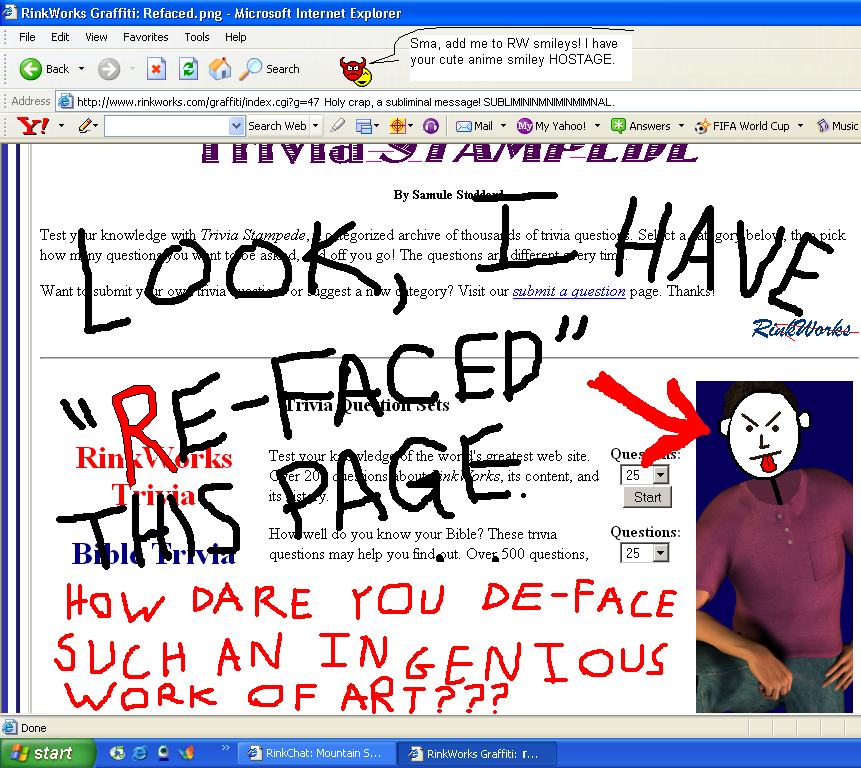The image size is (861, 768).
Task: Expand the Back button history dropdown arrow
Action: (81, 69)
